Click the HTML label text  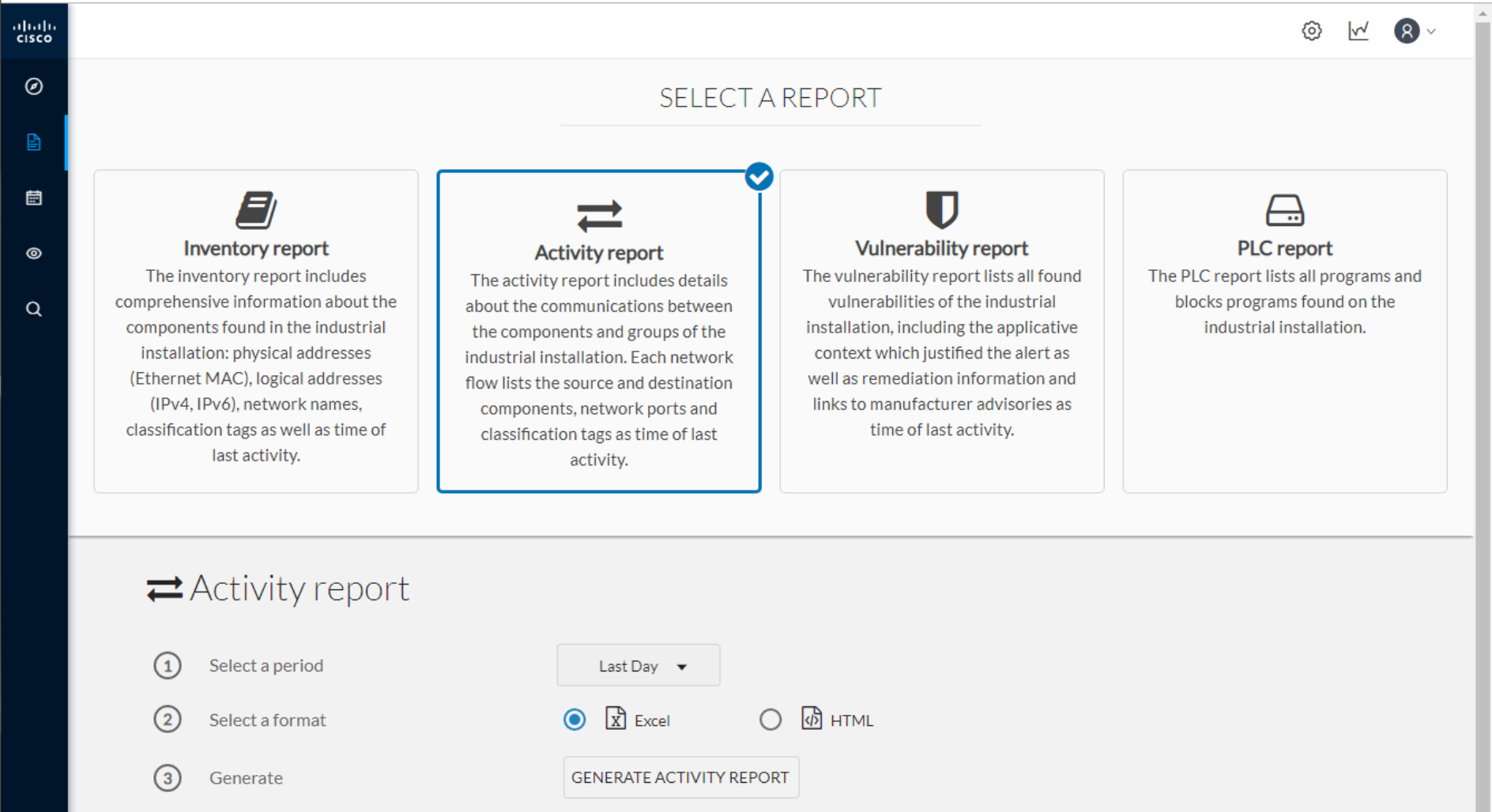(852, 720)
